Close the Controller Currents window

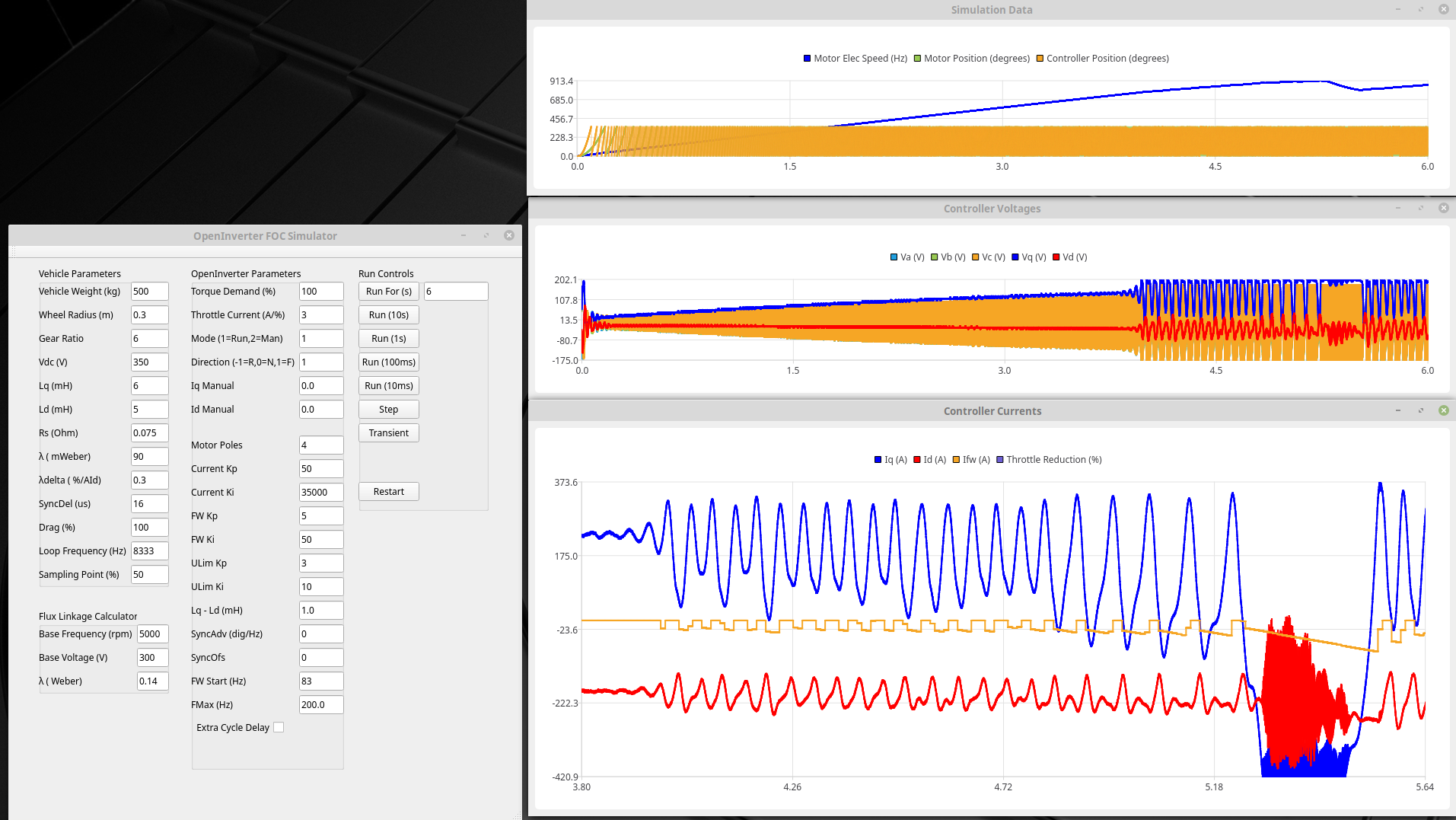pos(1443,410)
